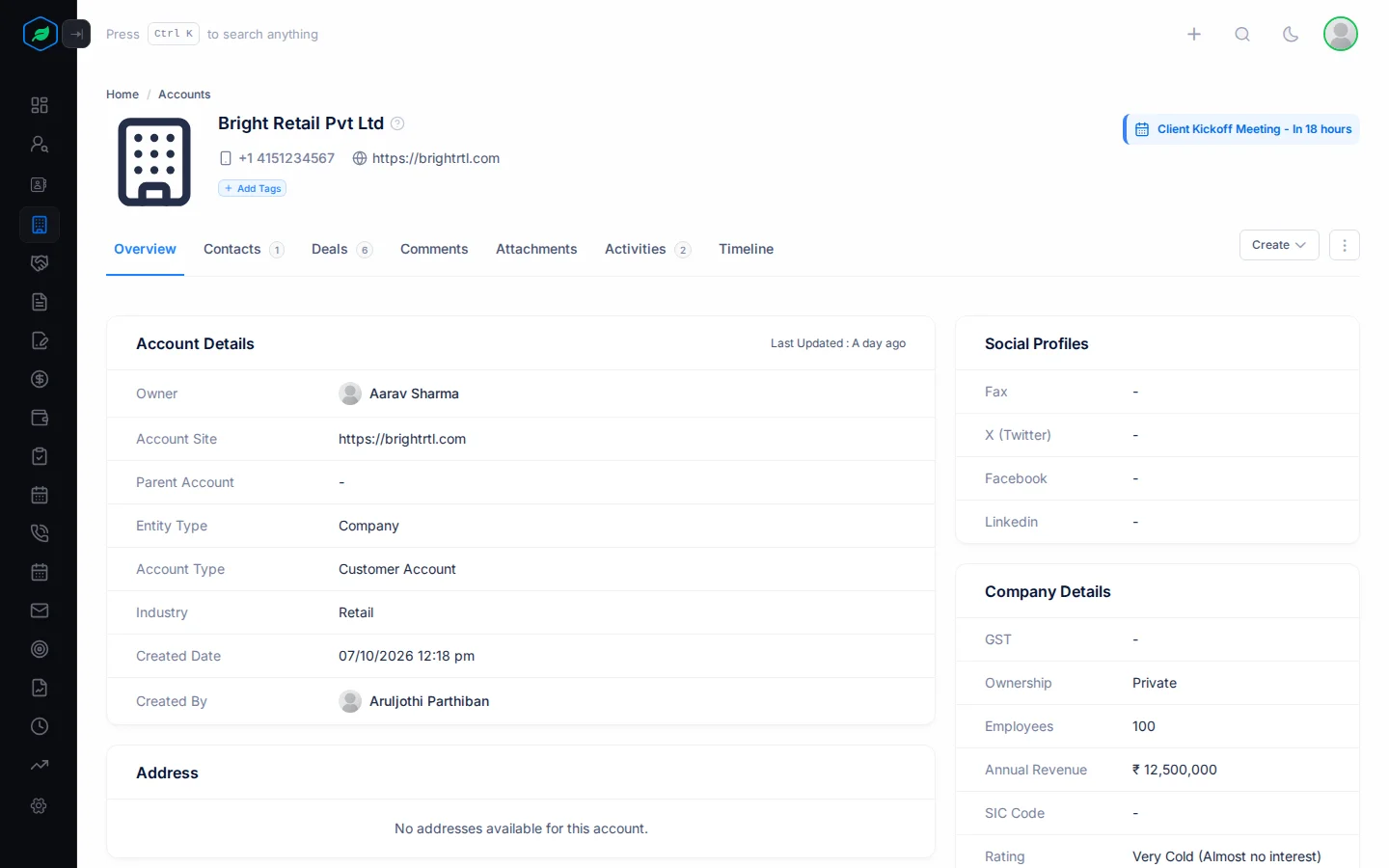Open the wallet icon in sidebar
The height and width of the screenshot is (868, 1389).
[x=40, y=418]
